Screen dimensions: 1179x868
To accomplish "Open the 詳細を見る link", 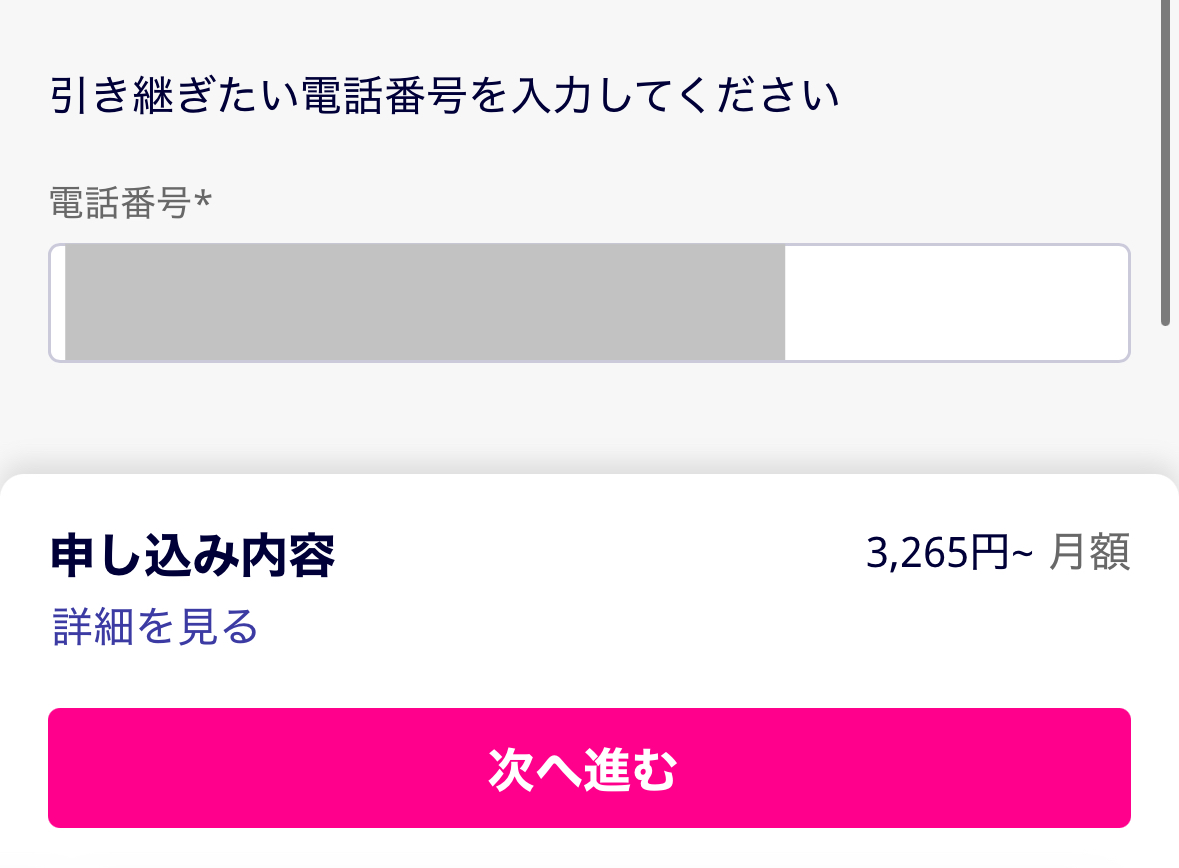I will 155,627.
